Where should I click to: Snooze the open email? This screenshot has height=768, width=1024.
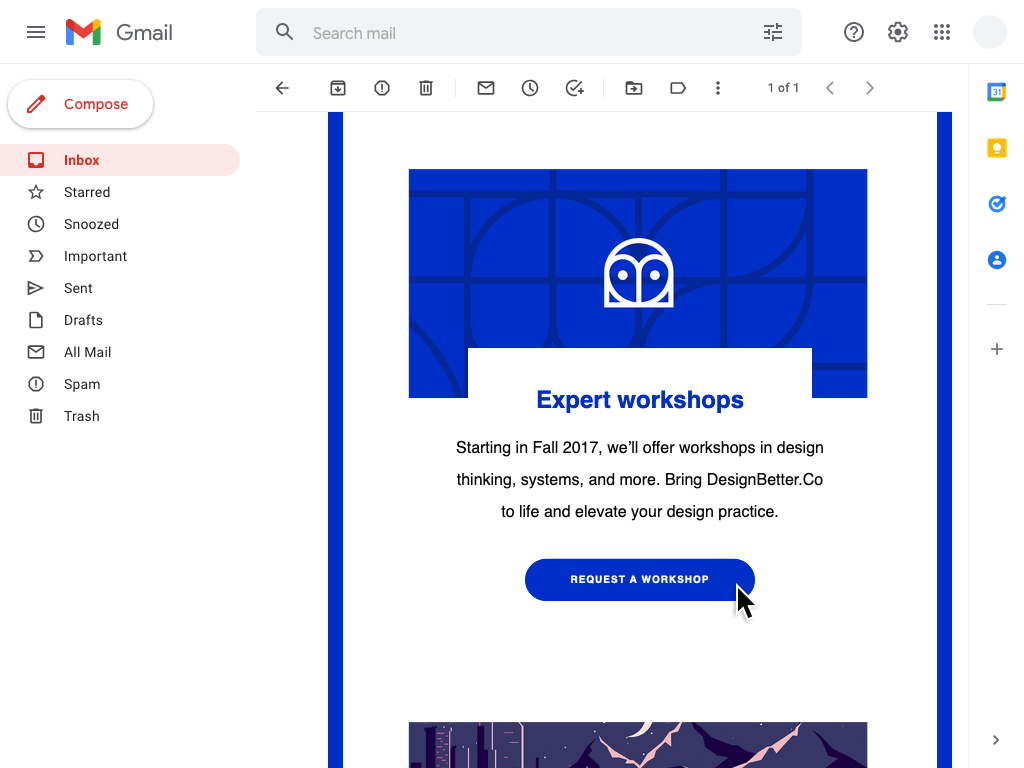[529, 88]
